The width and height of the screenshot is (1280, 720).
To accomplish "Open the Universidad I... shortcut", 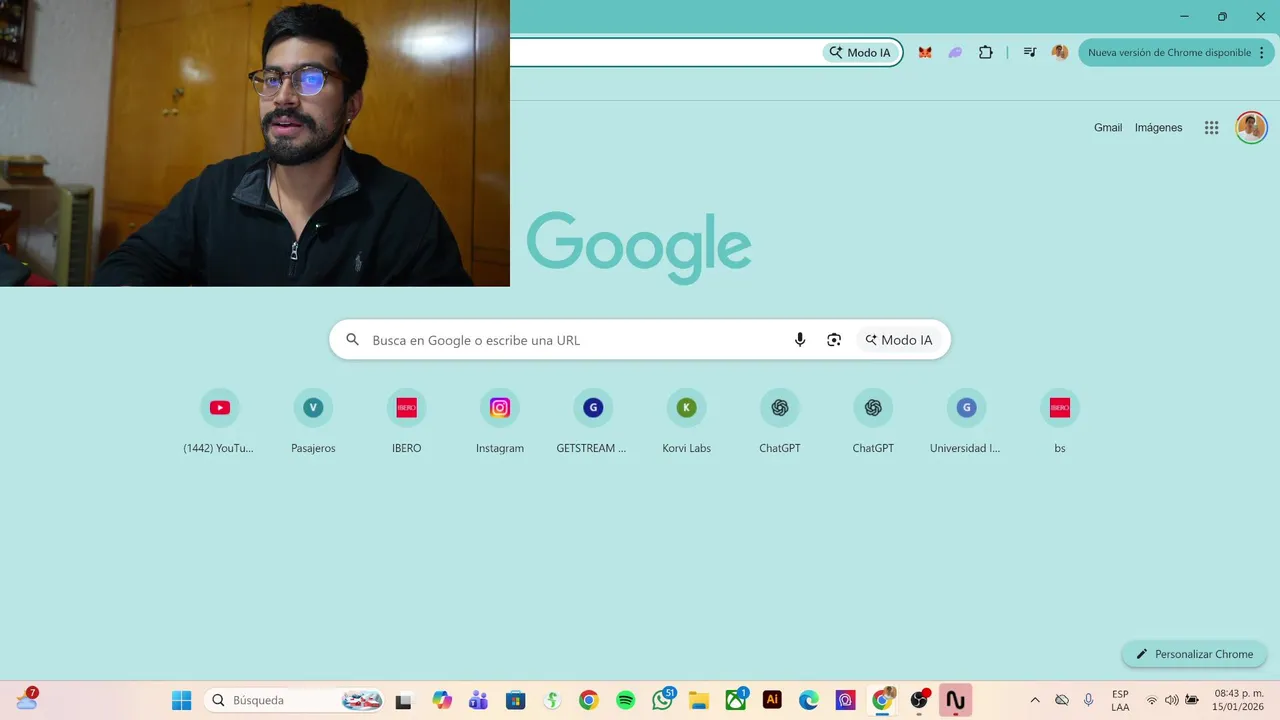I will (966, 421).
